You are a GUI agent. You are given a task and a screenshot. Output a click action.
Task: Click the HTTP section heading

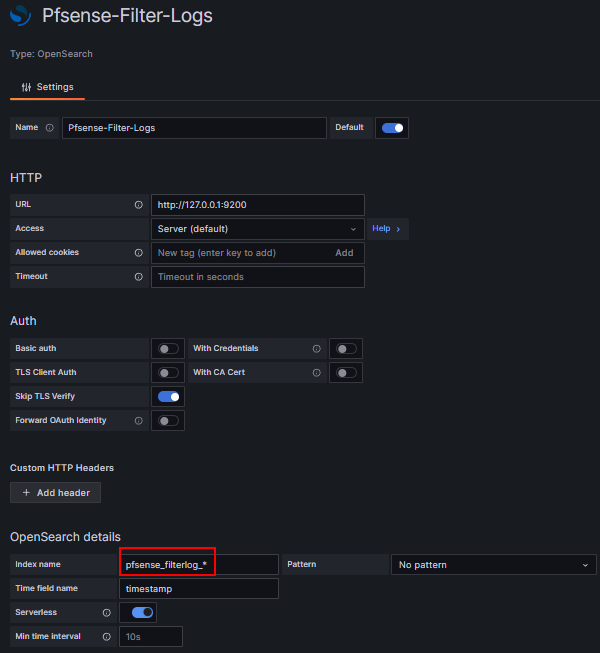pos(26,178)
